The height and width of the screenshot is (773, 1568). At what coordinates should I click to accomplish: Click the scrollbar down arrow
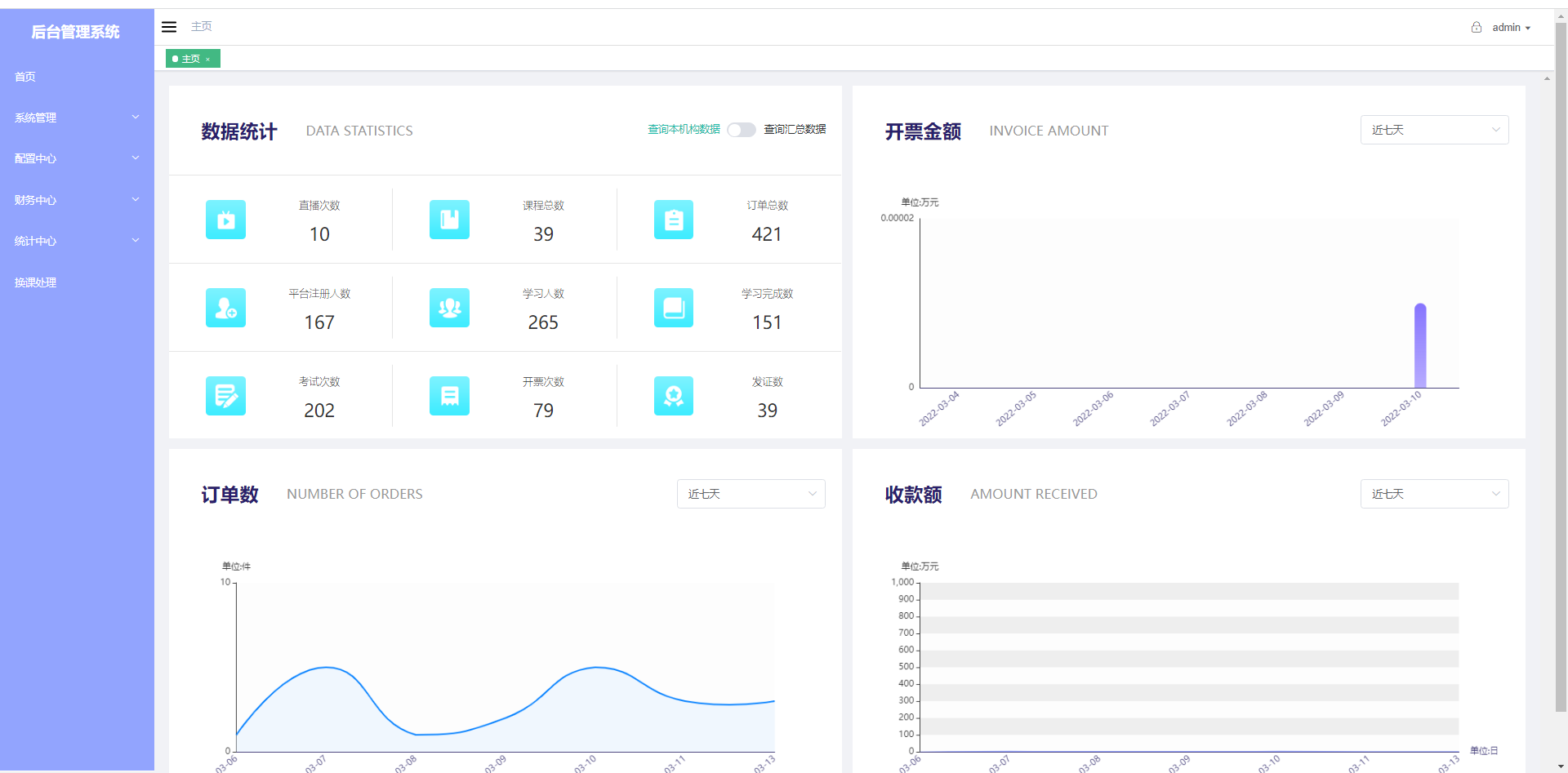click(x=1561, y=766)
